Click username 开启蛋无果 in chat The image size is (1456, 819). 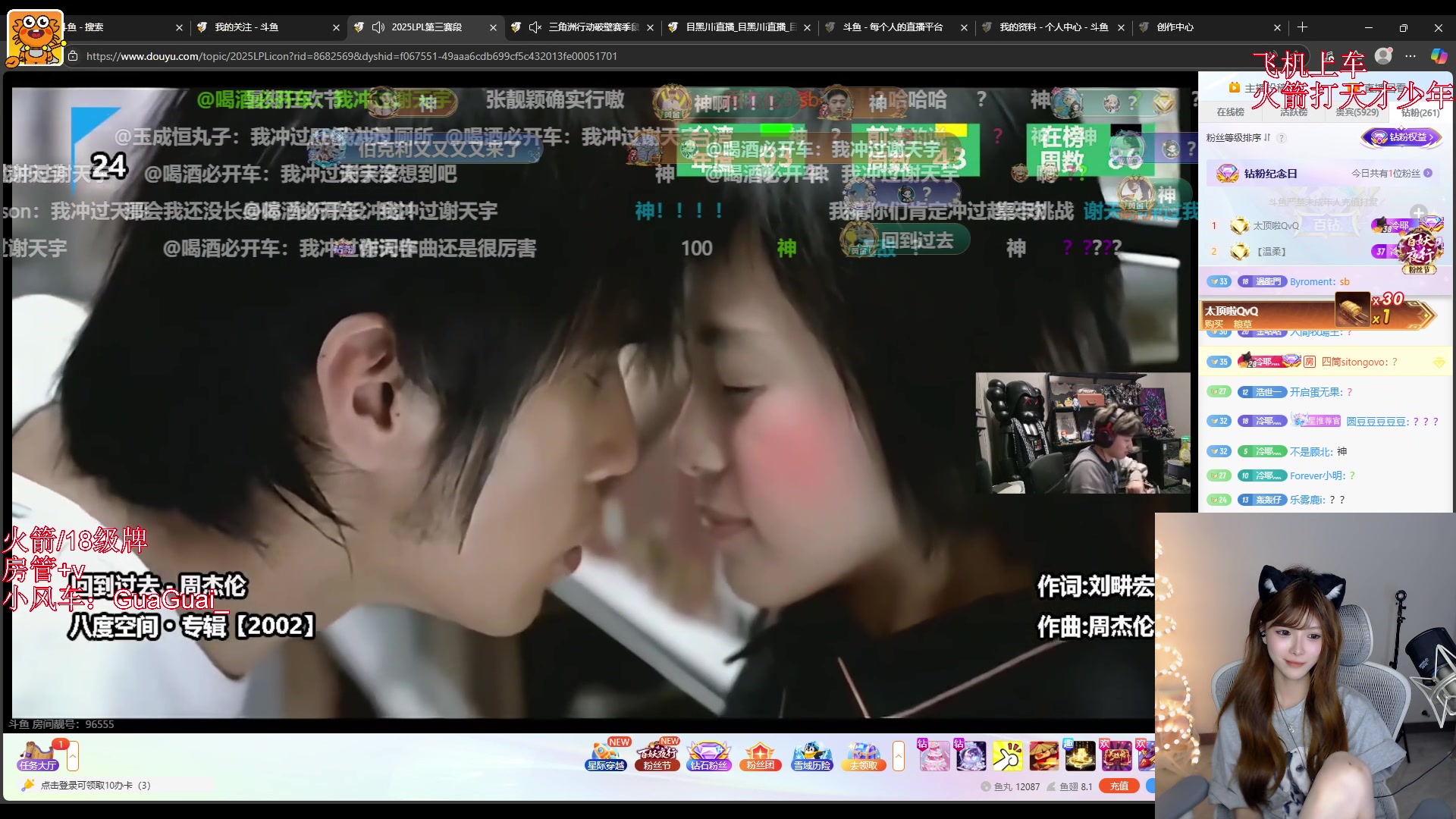[x=1316, y=392]
